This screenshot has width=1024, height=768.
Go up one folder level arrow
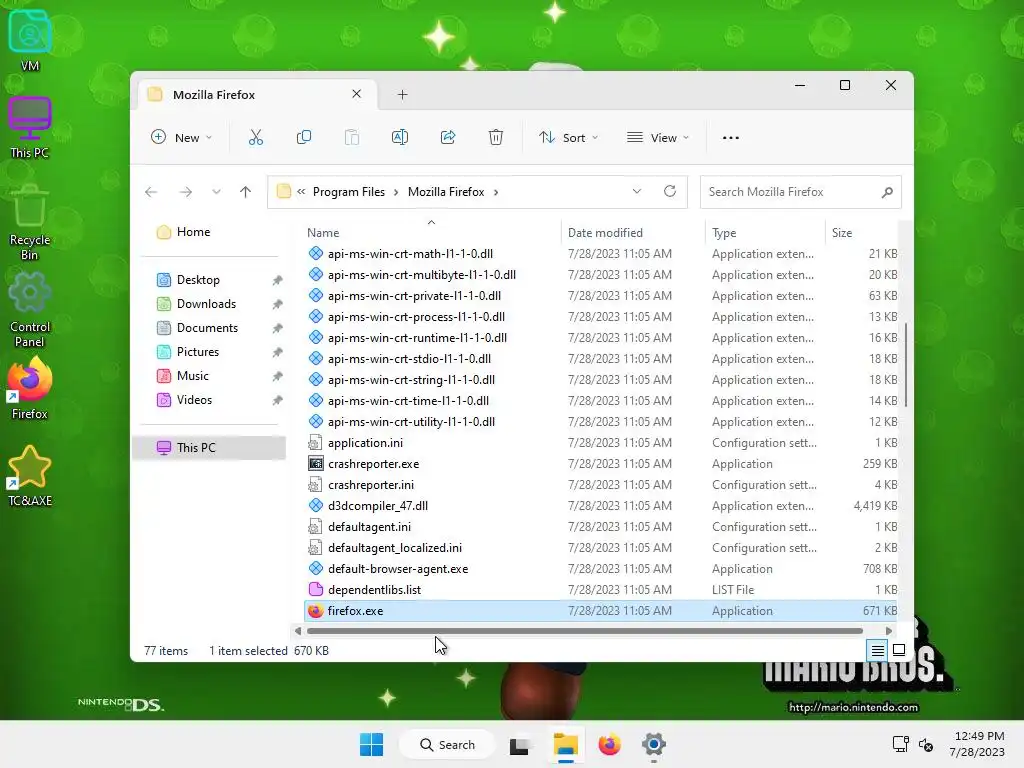coord(246,192)
